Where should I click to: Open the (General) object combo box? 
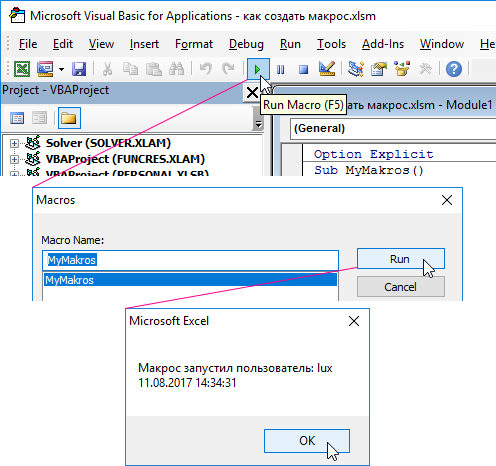tap(393, 129)
